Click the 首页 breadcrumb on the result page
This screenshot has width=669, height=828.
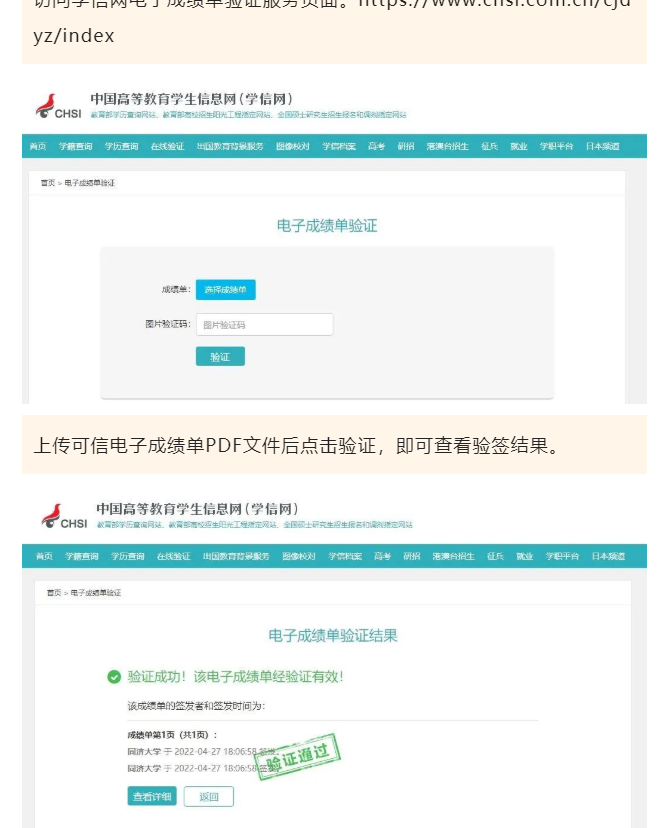[54, 592]
